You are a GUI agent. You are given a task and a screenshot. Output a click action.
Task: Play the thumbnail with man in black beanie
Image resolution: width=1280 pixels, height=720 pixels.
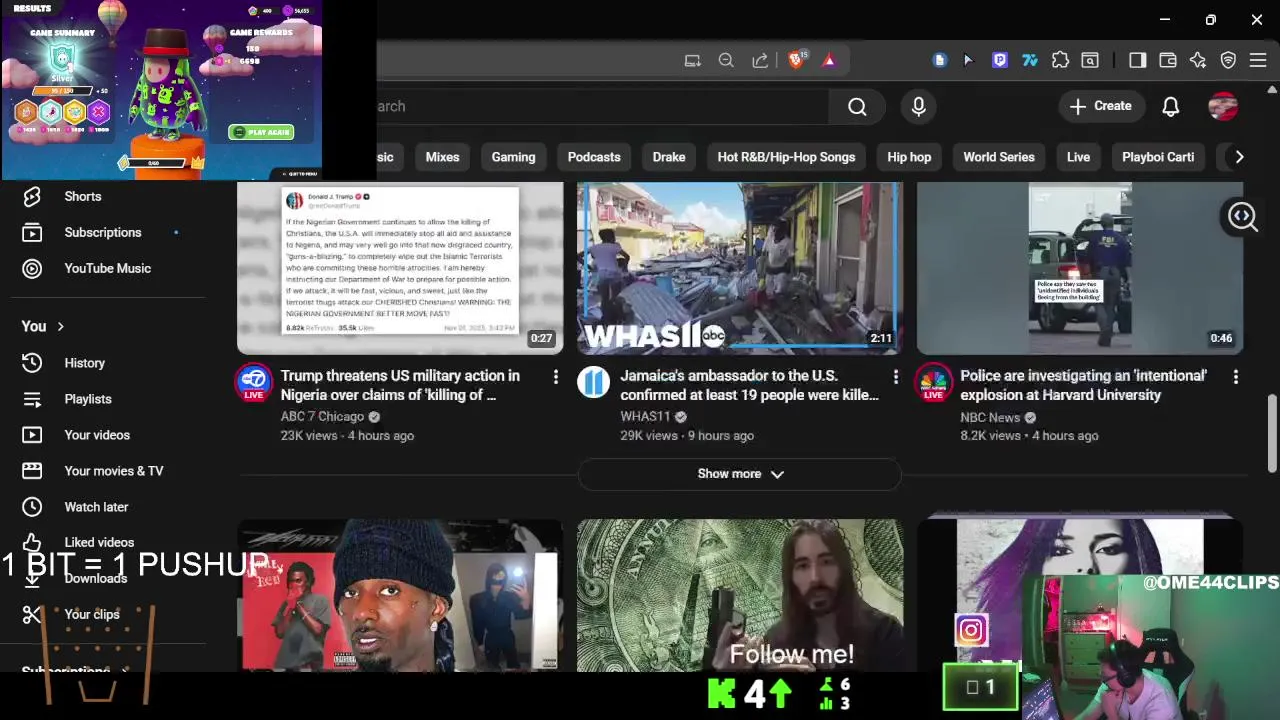click(400, 595)
